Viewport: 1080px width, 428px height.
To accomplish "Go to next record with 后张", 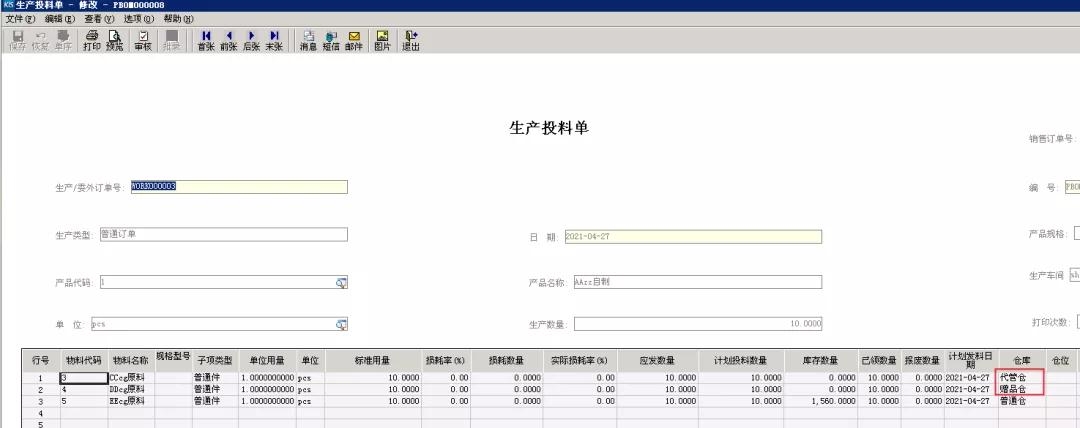I will click(x=251, y=40).
